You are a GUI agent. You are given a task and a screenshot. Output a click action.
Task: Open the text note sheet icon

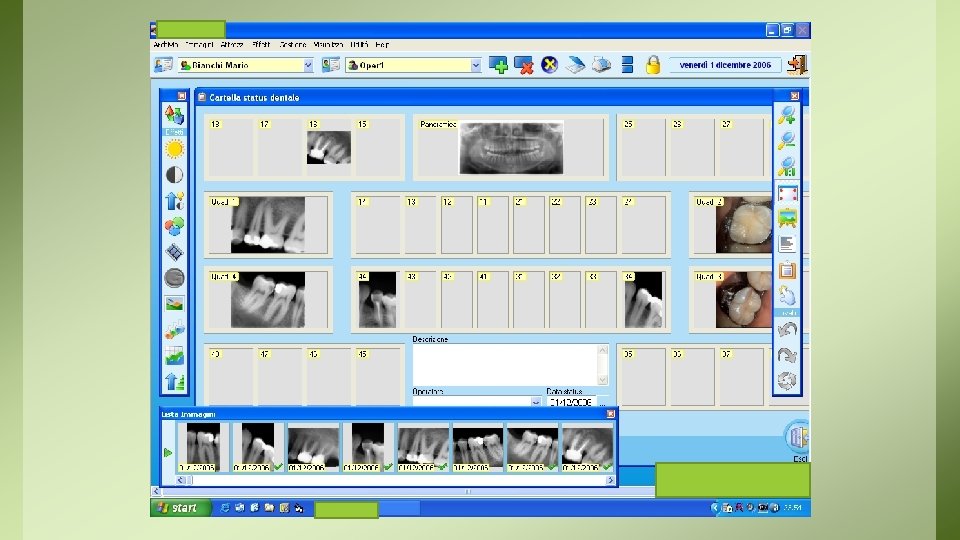pyautogui.click(x=787, y=244)
